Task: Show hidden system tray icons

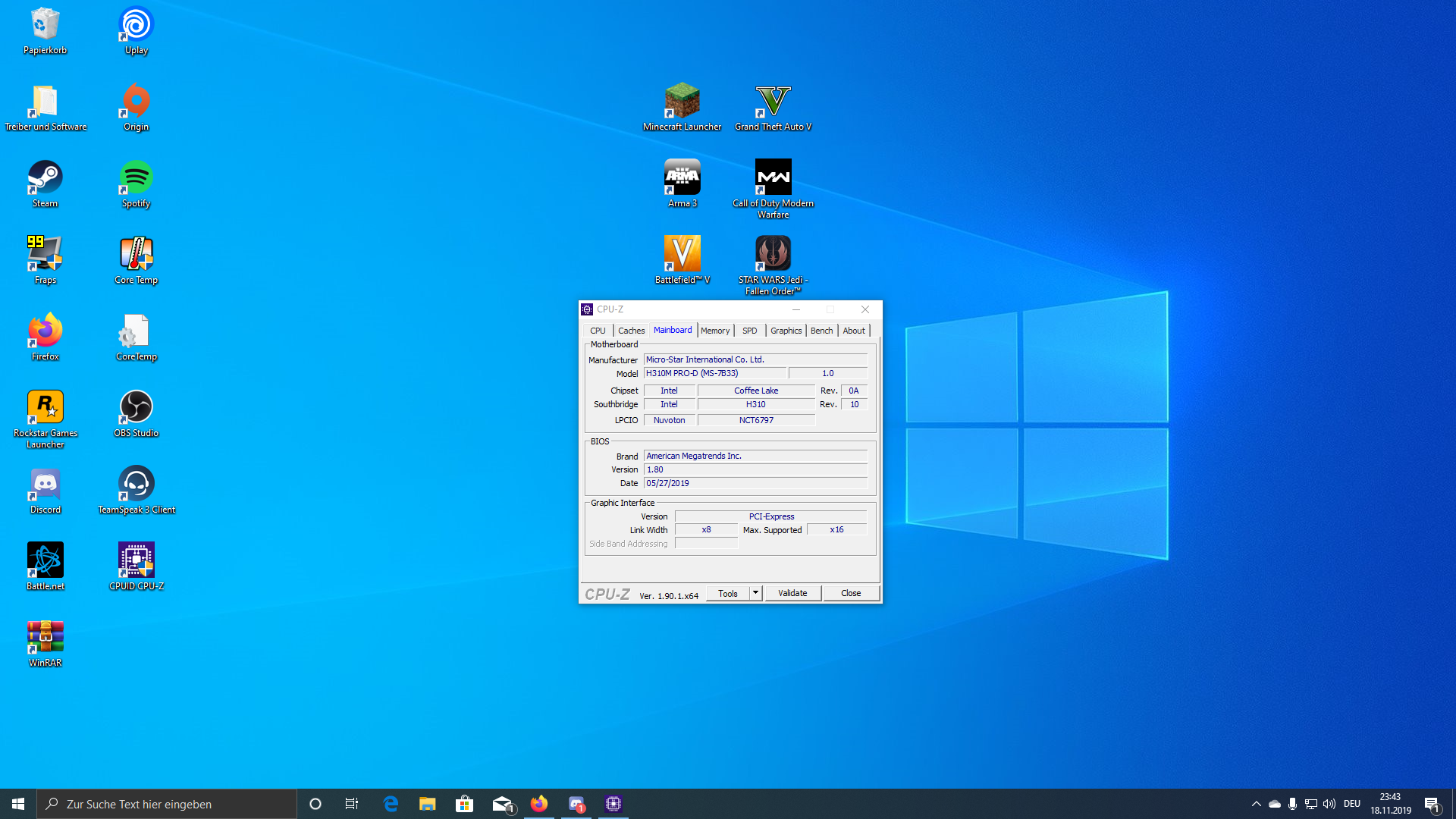Action: click(1256, 804)
